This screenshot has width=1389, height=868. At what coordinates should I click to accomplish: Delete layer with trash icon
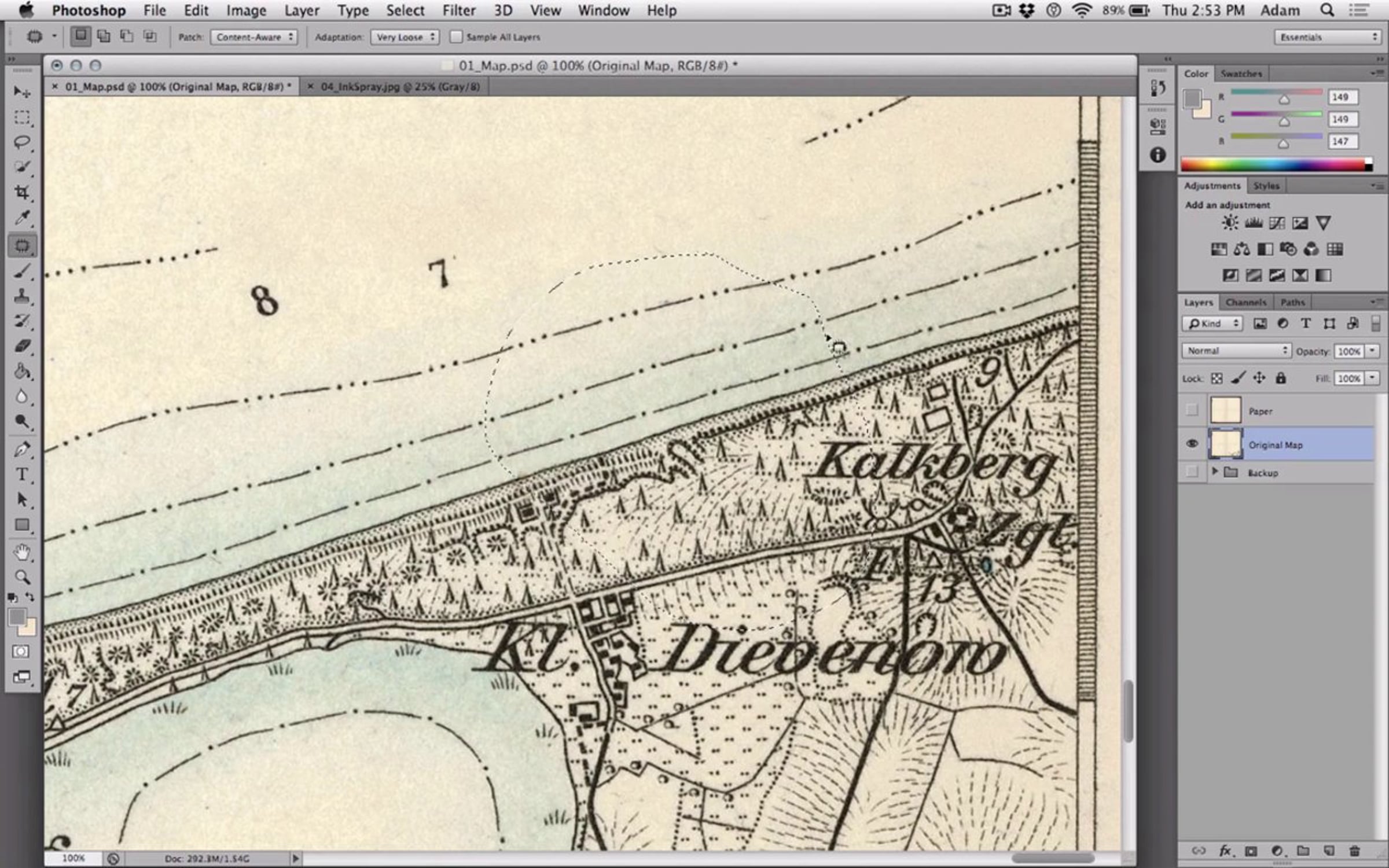point(1354,851)
